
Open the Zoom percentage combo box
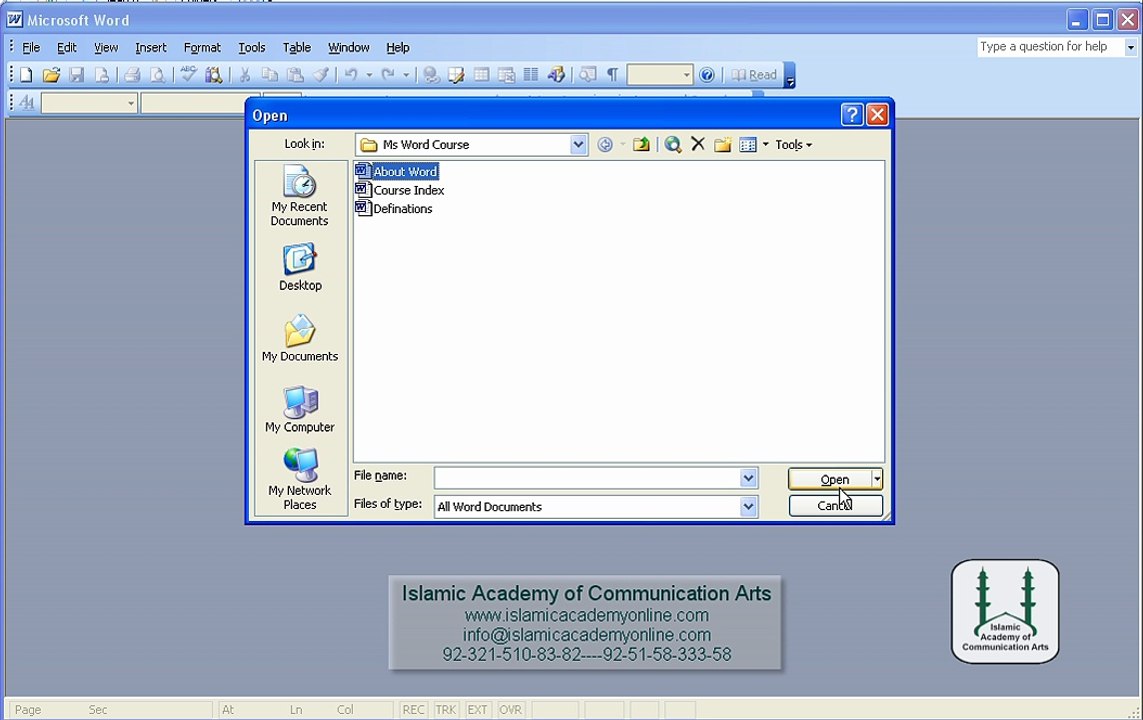[660, 74]
